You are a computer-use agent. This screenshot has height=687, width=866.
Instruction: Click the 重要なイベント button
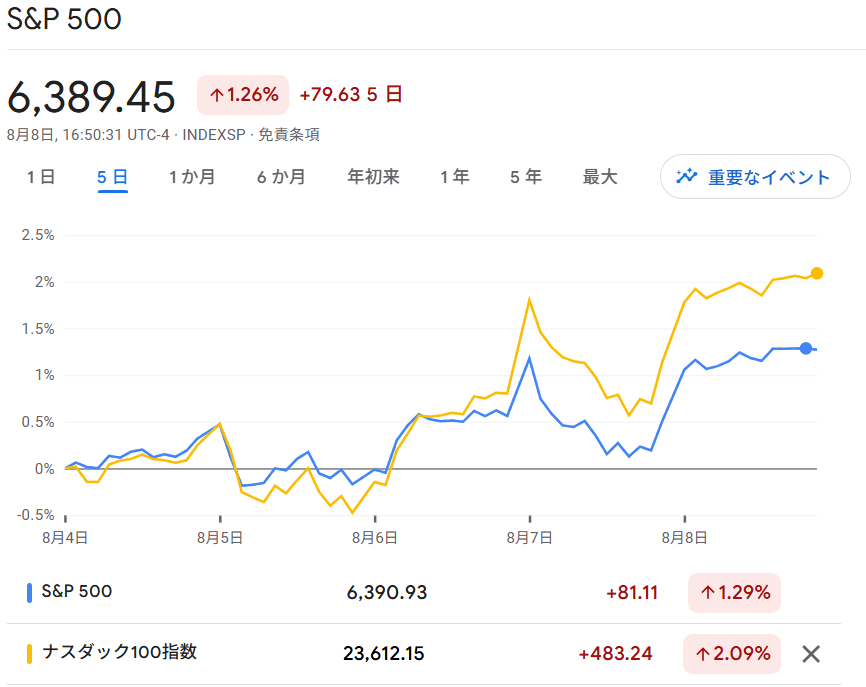755,177
